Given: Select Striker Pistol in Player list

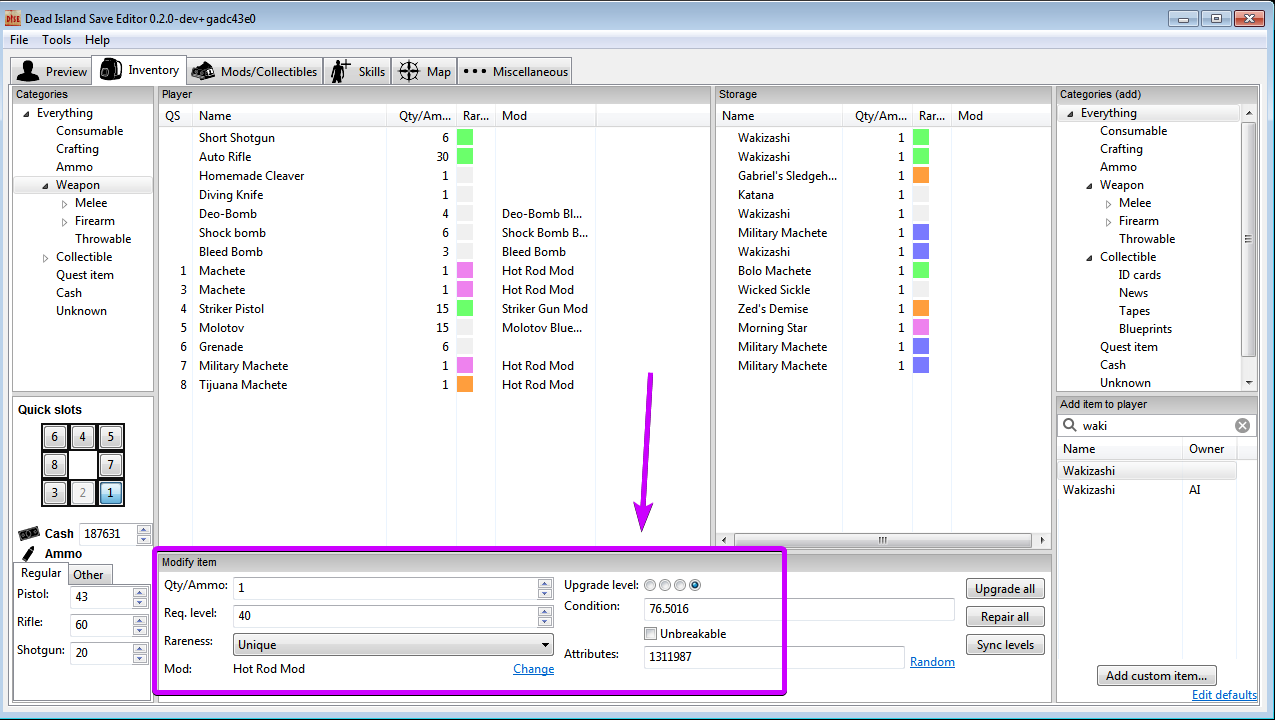Looking at the screenshot, I should (x=435, y=309).
